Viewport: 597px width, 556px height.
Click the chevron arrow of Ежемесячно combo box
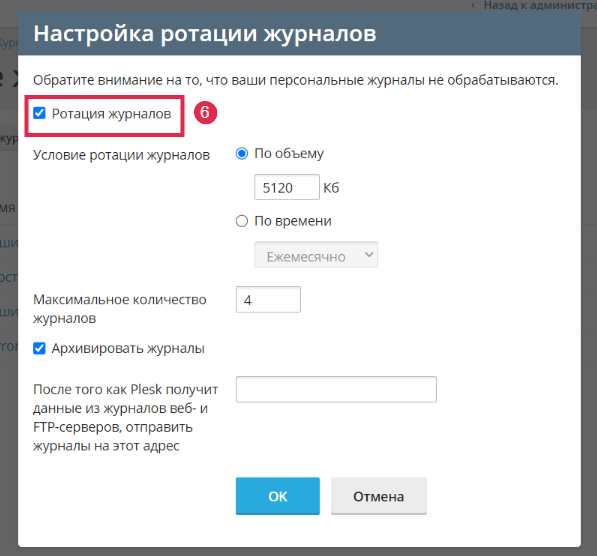[369, 255]
